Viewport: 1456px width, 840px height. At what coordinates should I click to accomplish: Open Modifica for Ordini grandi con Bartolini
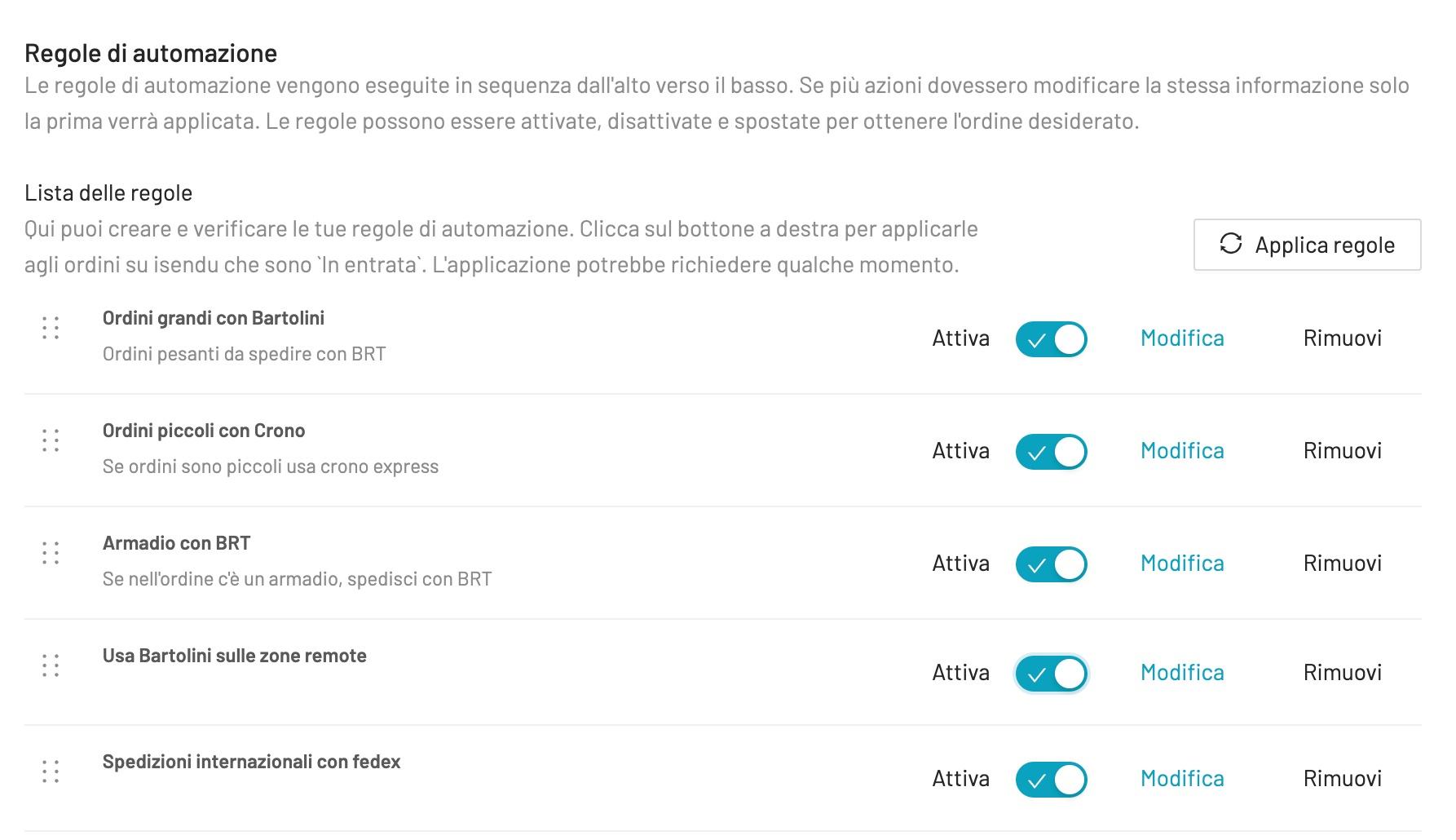tap(1182, 338)
